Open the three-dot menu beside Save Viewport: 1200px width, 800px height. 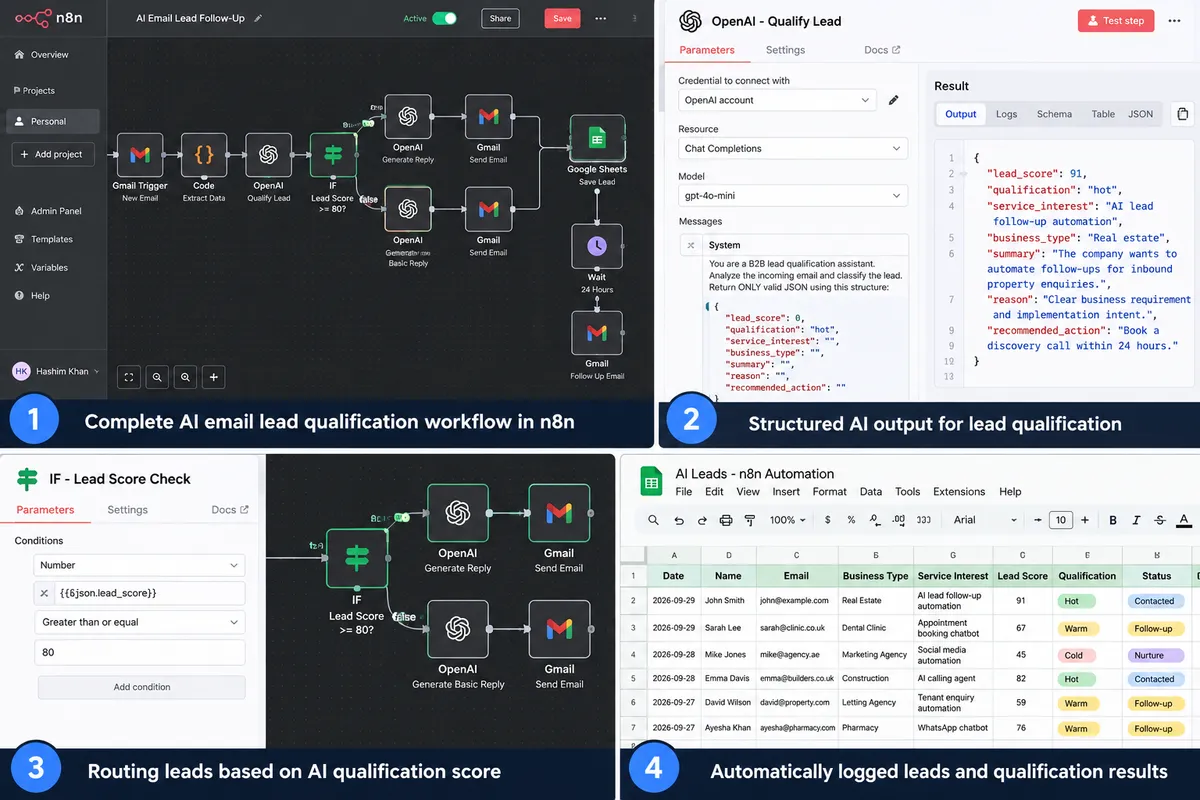pyautogui.click(x=600, y=18)
